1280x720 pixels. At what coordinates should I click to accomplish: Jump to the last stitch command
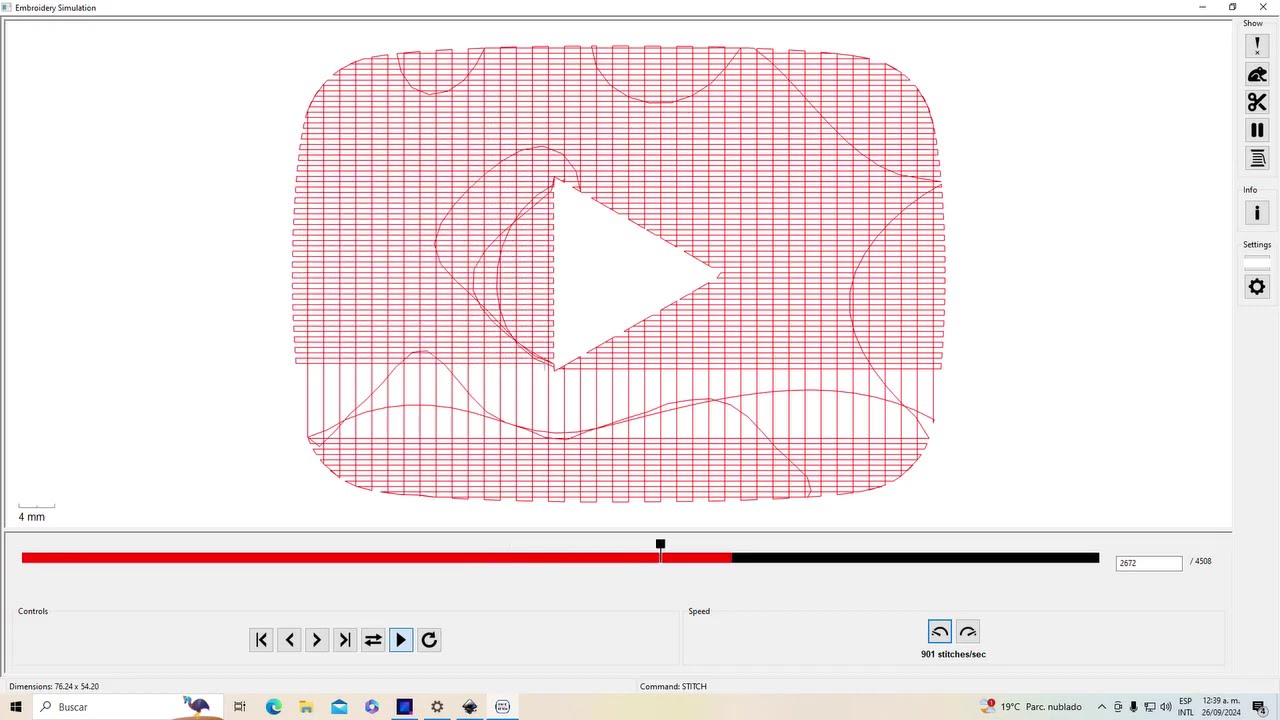[345, 640]
